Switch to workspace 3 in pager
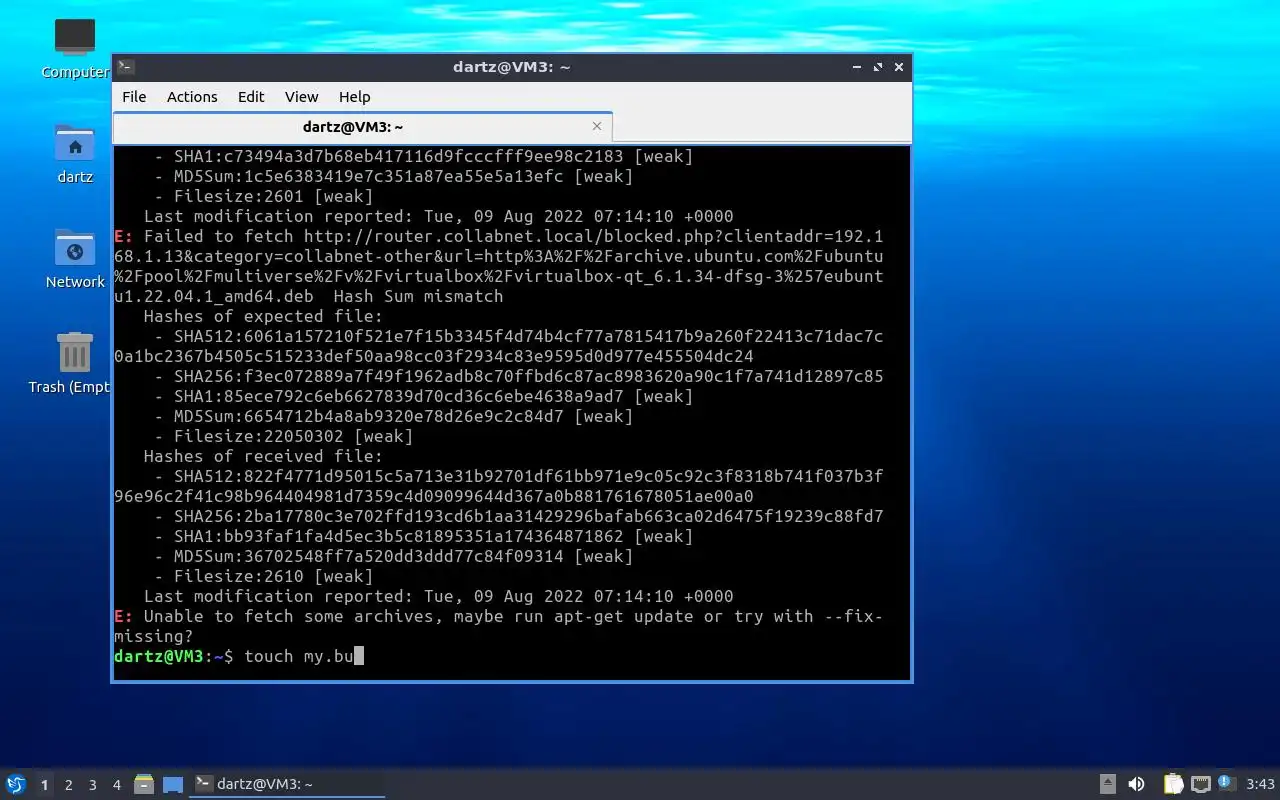Image resolution: width=1280 pixels, height=800 pixels. tap(93, 785)
